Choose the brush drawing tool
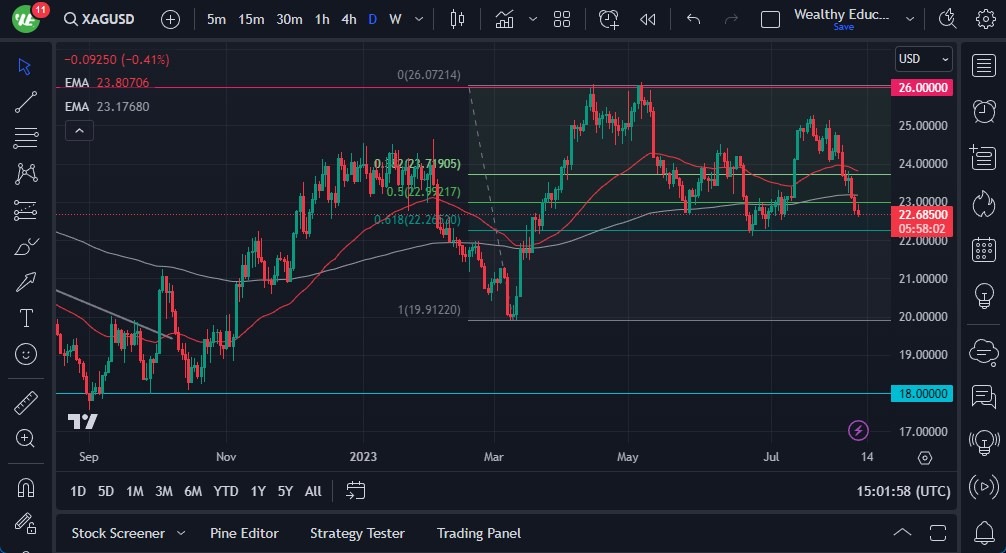The height and width of the screenshot is (553, 1006). [26, 245]
